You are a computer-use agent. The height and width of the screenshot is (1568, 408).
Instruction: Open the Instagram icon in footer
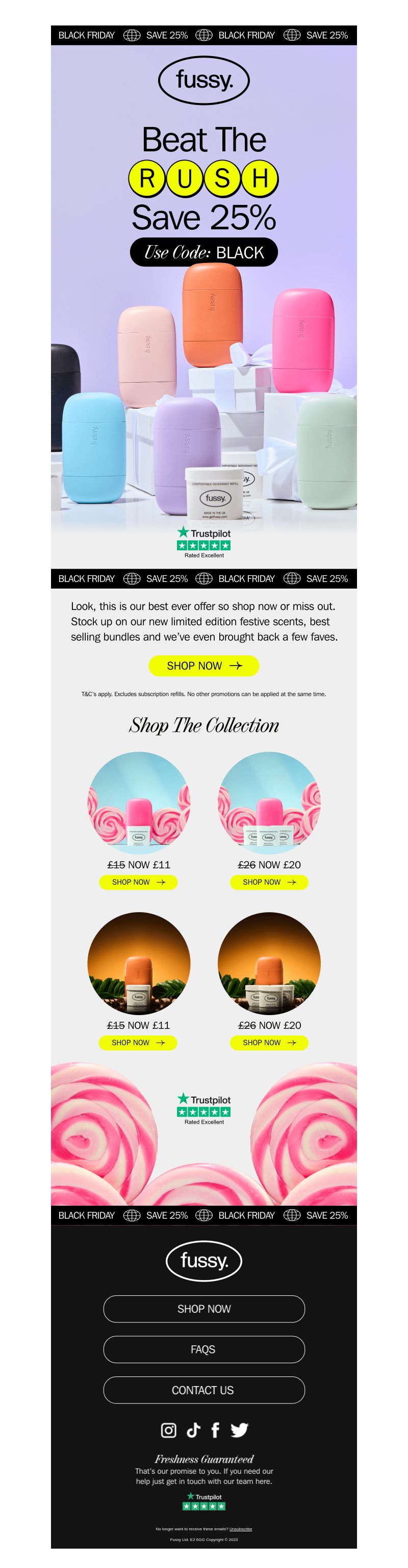[x=169, y=1430]
